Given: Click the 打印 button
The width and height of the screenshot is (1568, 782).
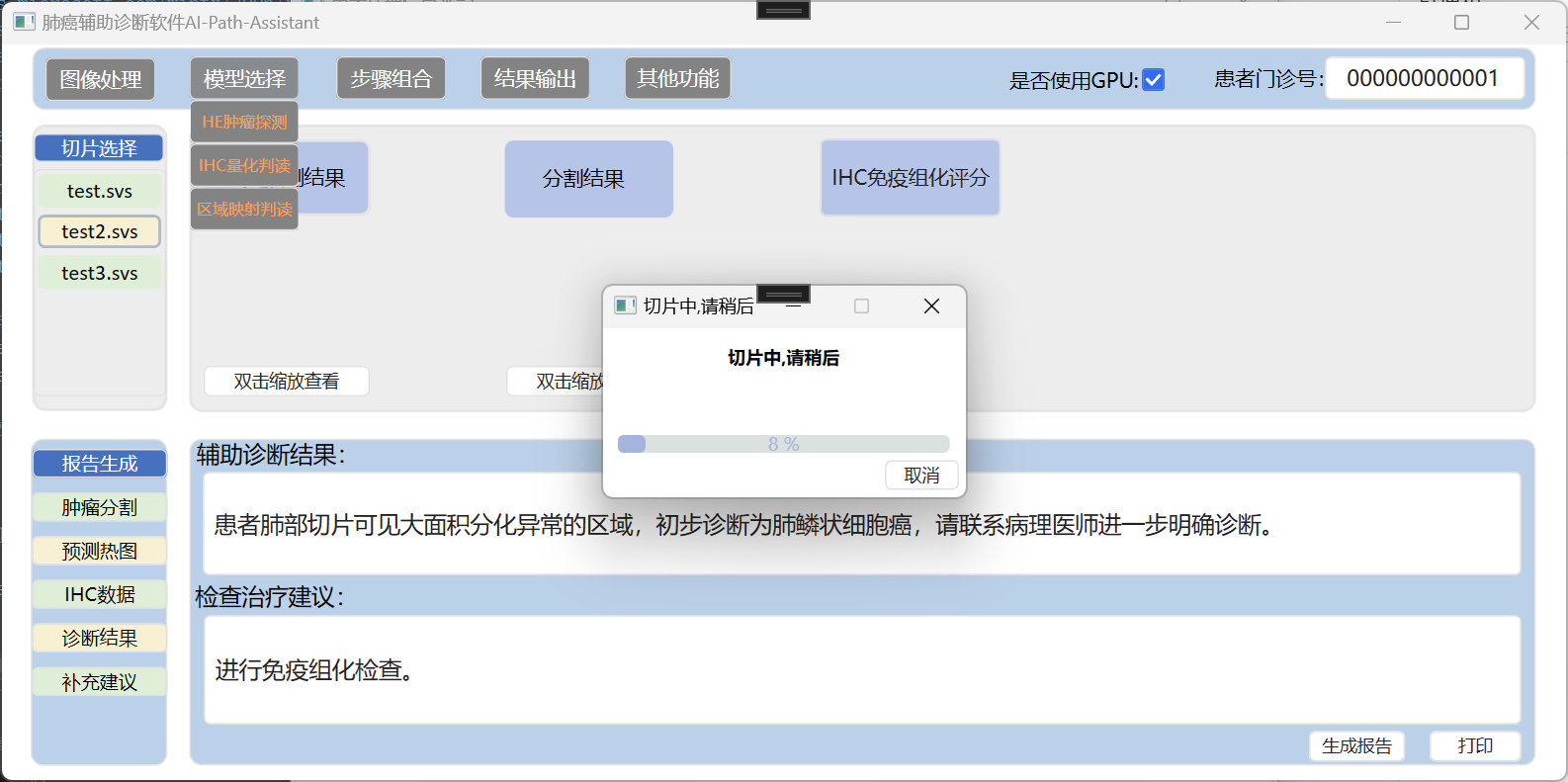Looking at the screenshot, I should [1475, 746].
